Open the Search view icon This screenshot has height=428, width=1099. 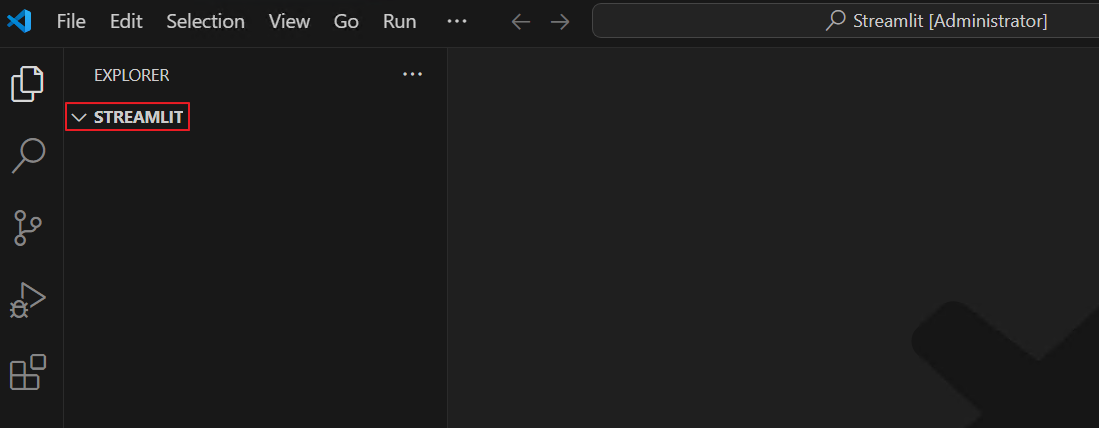coord(28,156)
